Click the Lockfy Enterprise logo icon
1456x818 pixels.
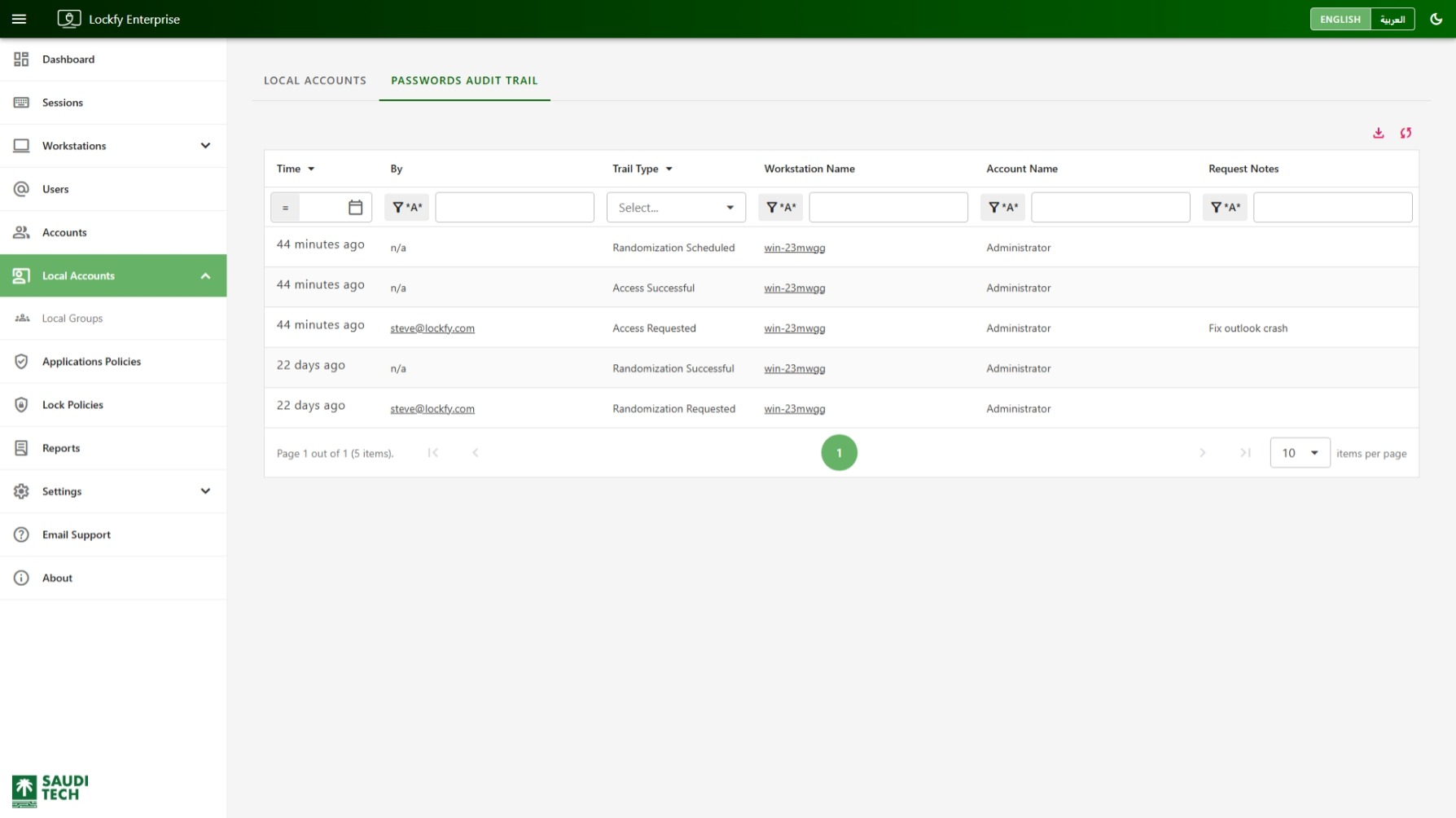(69, 19)
